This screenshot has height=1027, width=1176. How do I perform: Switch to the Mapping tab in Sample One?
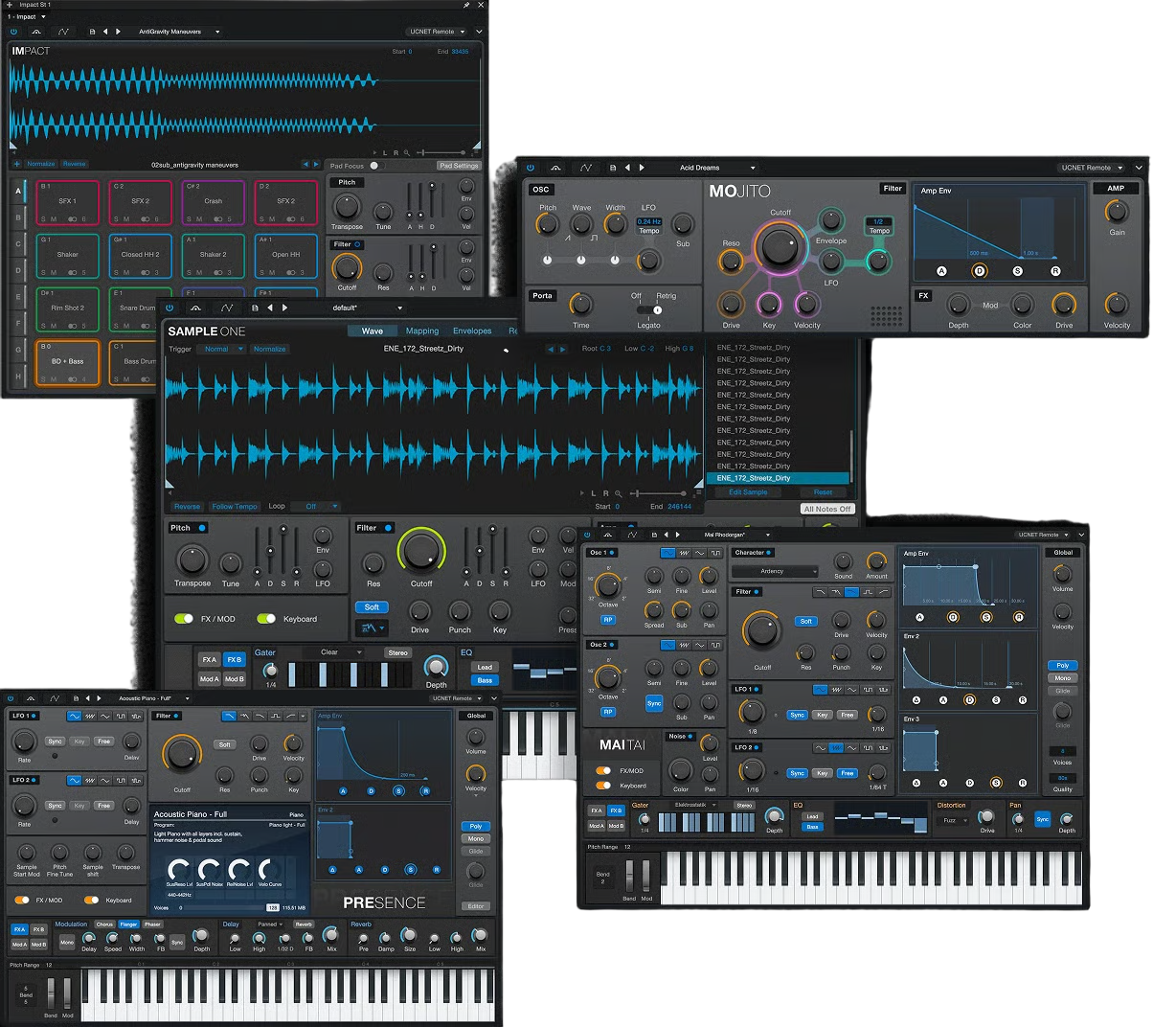[x=422, y=331]
